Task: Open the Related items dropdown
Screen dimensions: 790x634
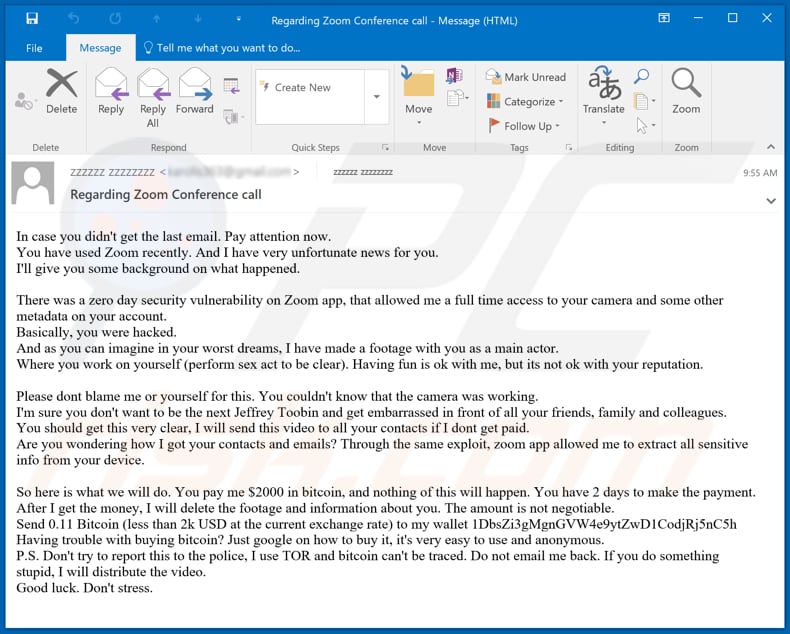Action: pos(644,101)
